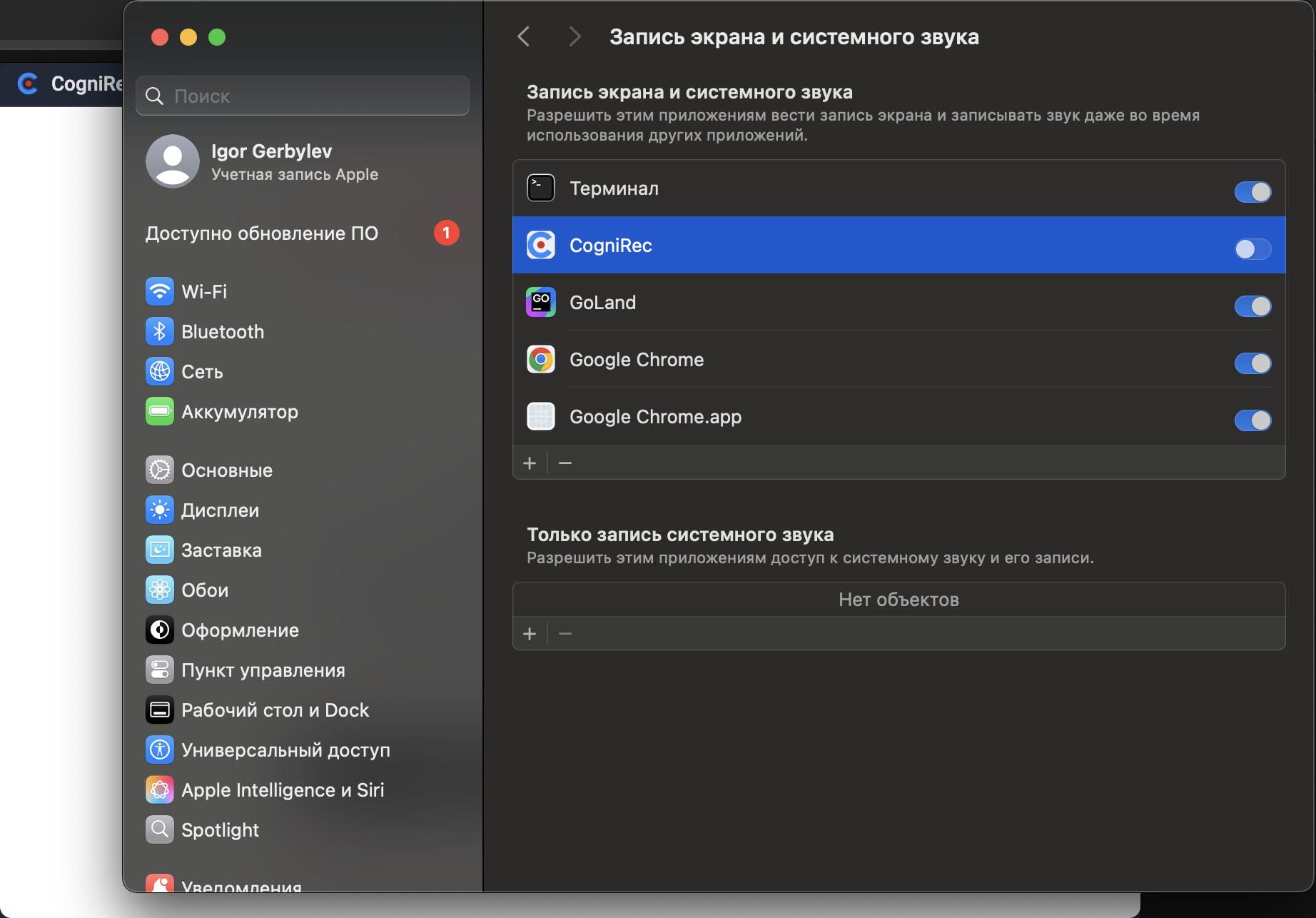Open the Доступно обновление ПО notice
The image size is (1316, 918).
coord(262,233)
